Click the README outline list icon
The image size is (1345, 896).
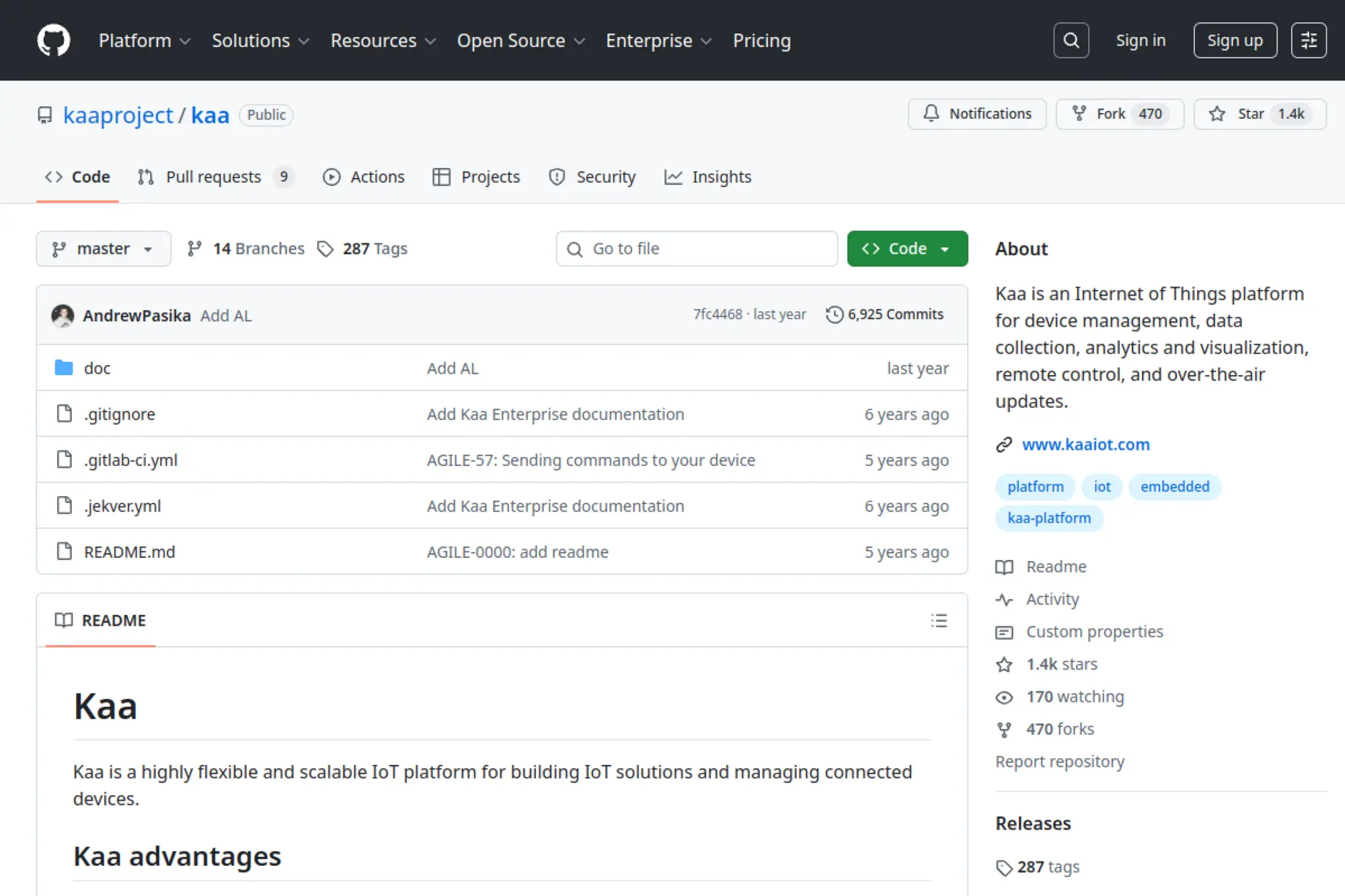(x=939, y=620)
